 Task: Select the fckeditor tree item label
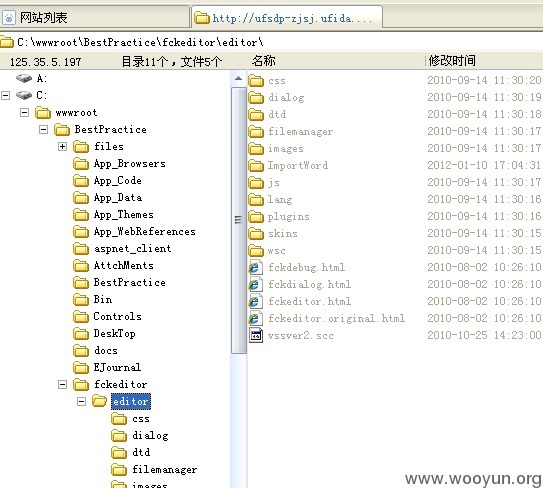click(x=121, y=384)
